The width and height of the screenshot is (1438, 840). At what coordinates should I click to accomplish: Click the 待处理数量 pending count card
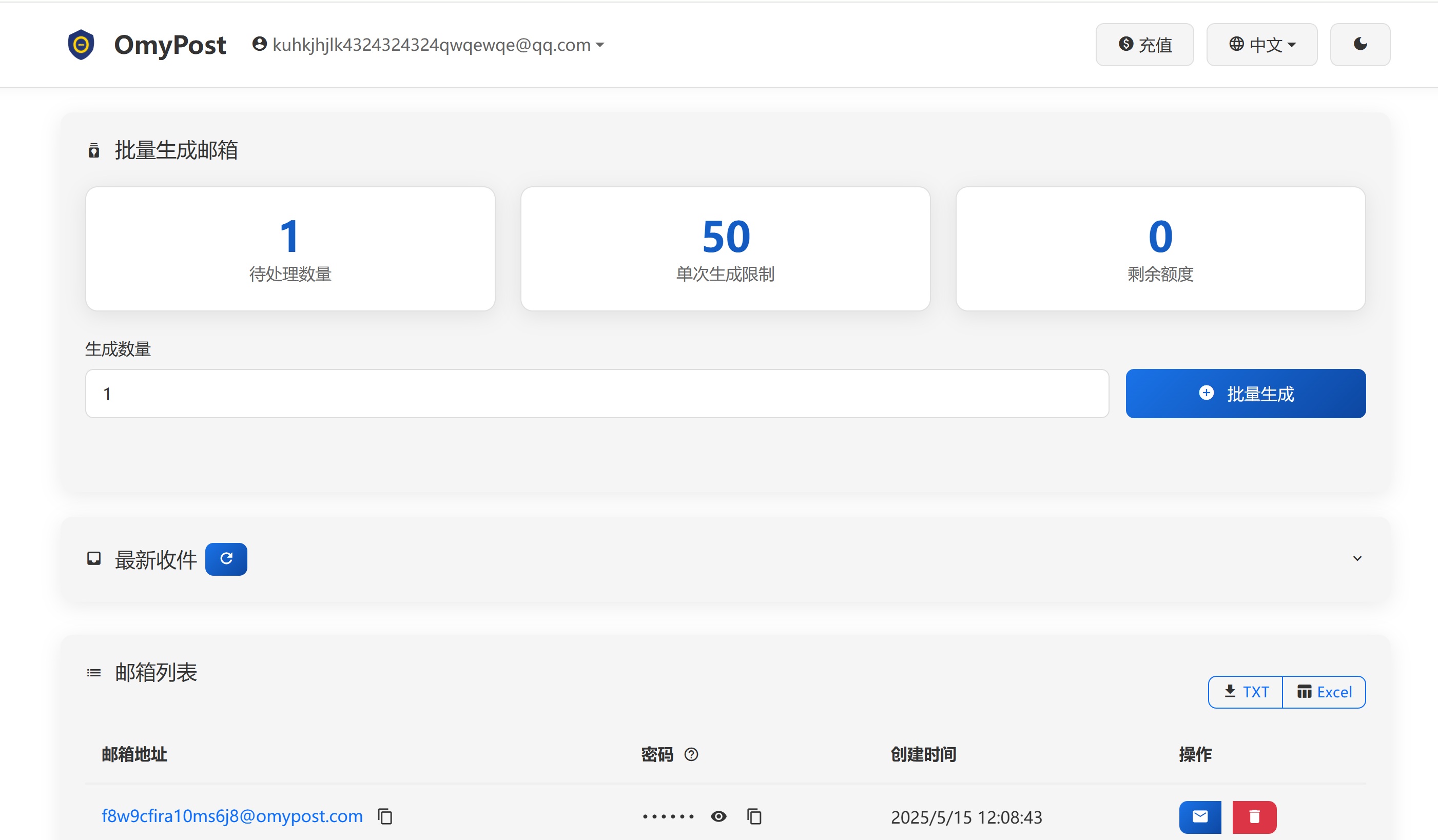click(x=290, y=249)
